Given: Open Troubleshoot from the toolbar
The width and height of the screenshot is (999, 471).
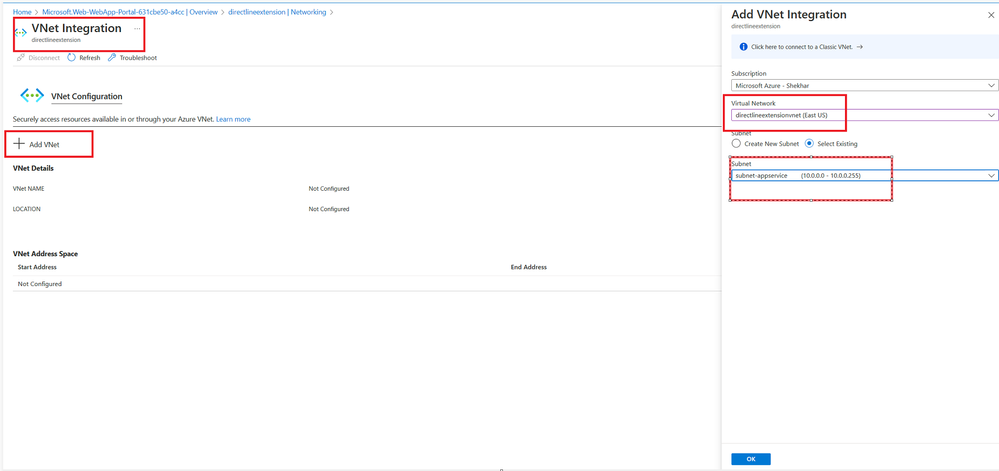Looking at the screenshot, I should click(133, 58).
